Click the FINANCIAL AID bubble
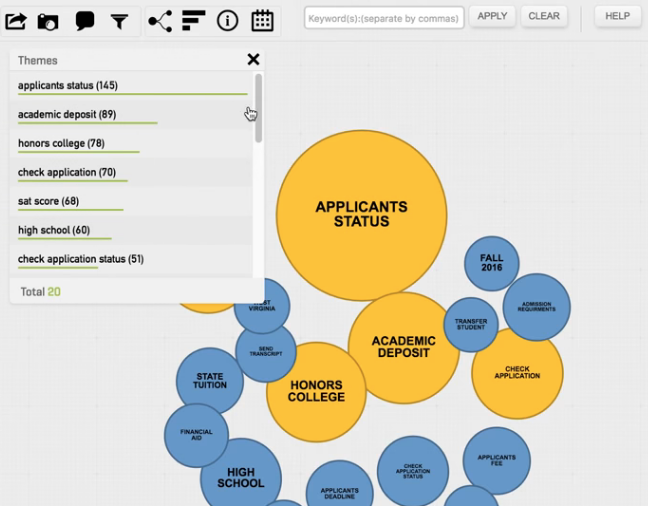 196,435
